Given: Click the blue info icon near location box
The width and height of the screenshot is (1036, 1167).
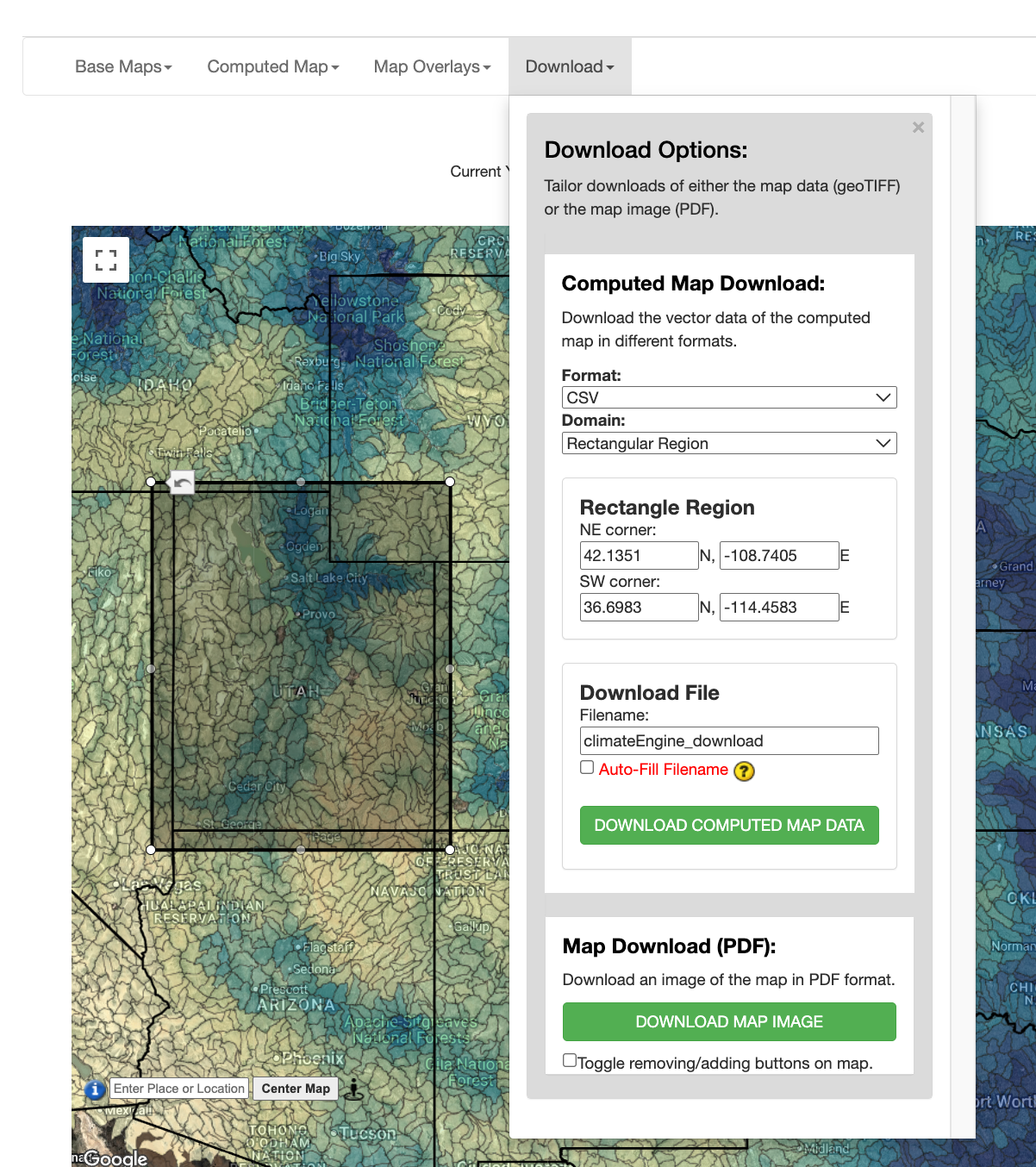Looking at the screenshot, I should click(x=95, y=1089).
